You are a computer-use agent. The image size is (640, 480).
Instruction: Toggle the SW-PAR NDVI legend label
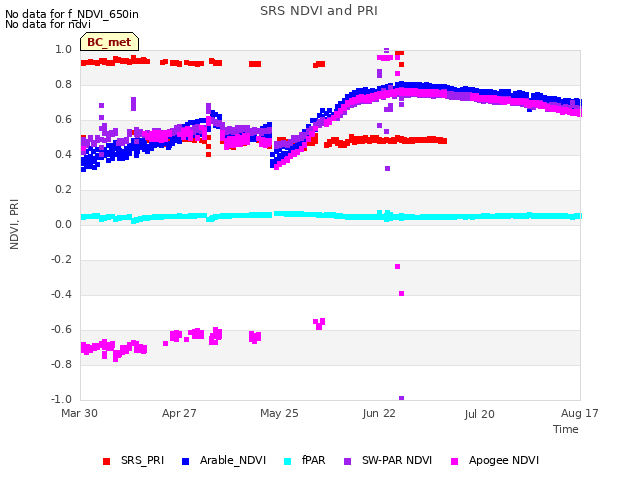pyautogui.click(x=397, y=460)
